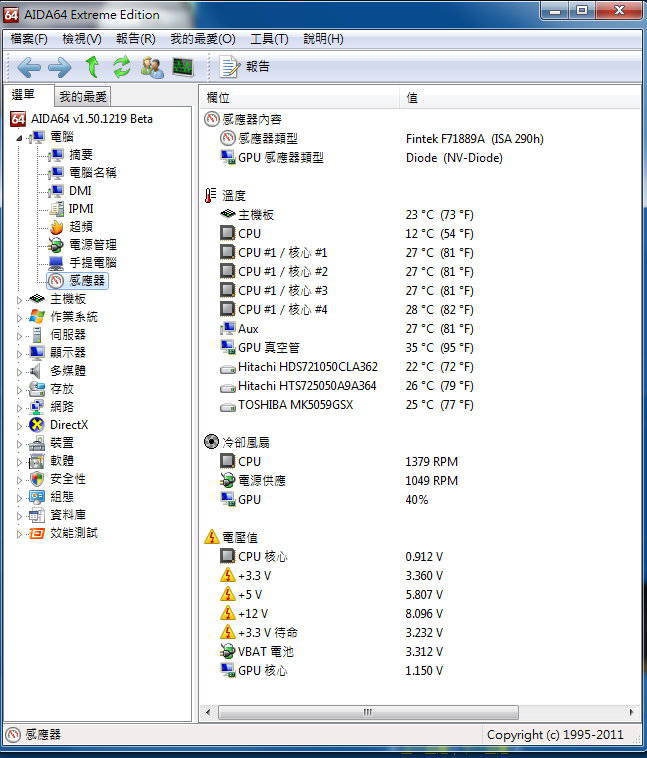Screen dimensions: 647x758
Task: Open the 我的最愛(O) menu
Action: click(203, 39)
